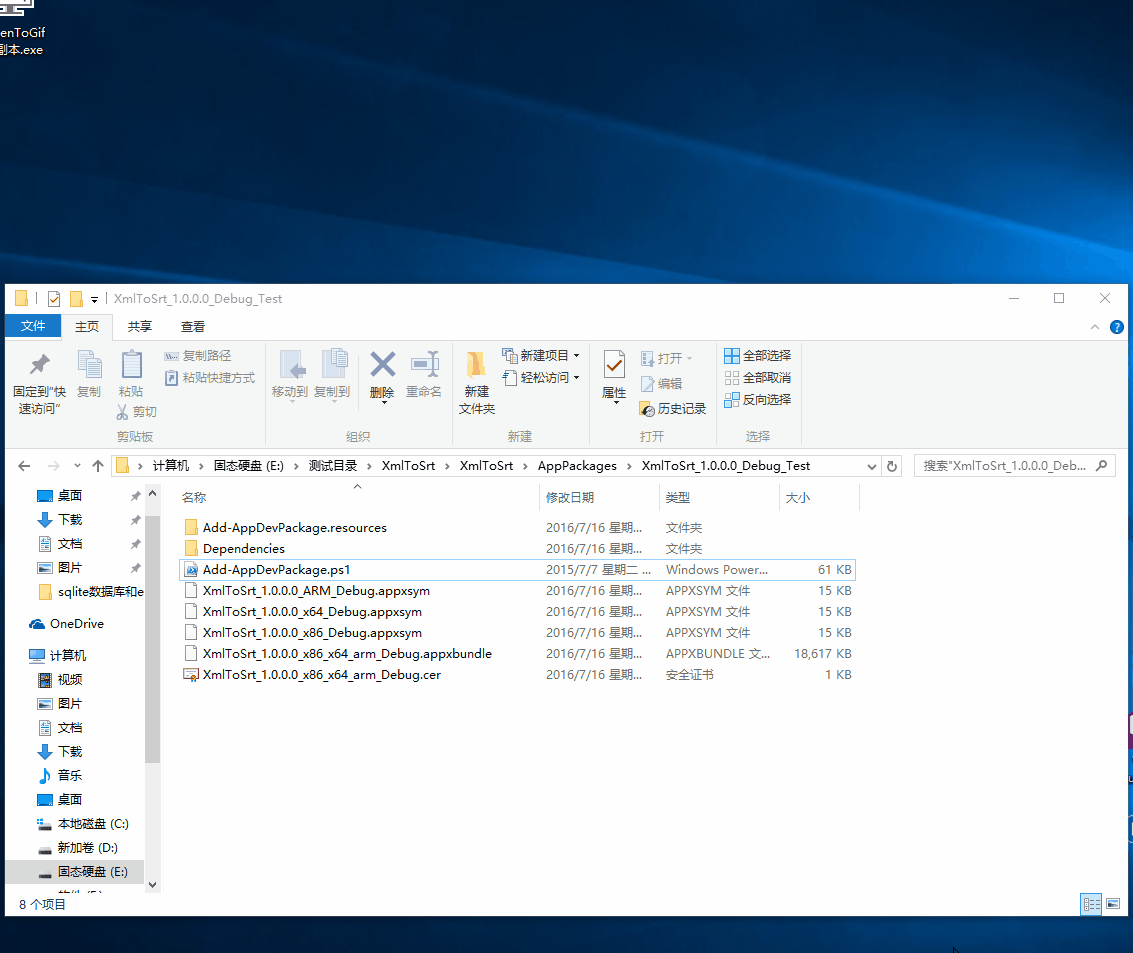Expand the 删除 dropdown arrow

384,402
